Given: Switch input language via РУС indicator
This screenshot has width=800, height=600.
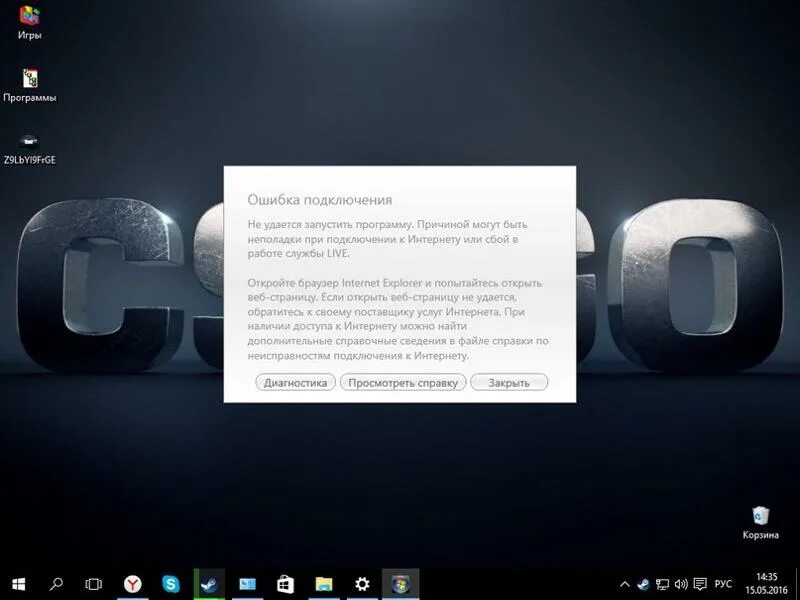Looking at the screenshot, I should (x=723, y=583).
